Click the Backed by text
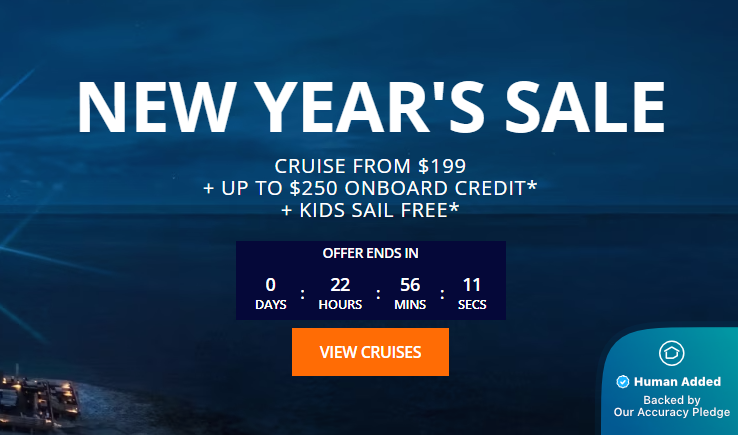 pos(671,399)
